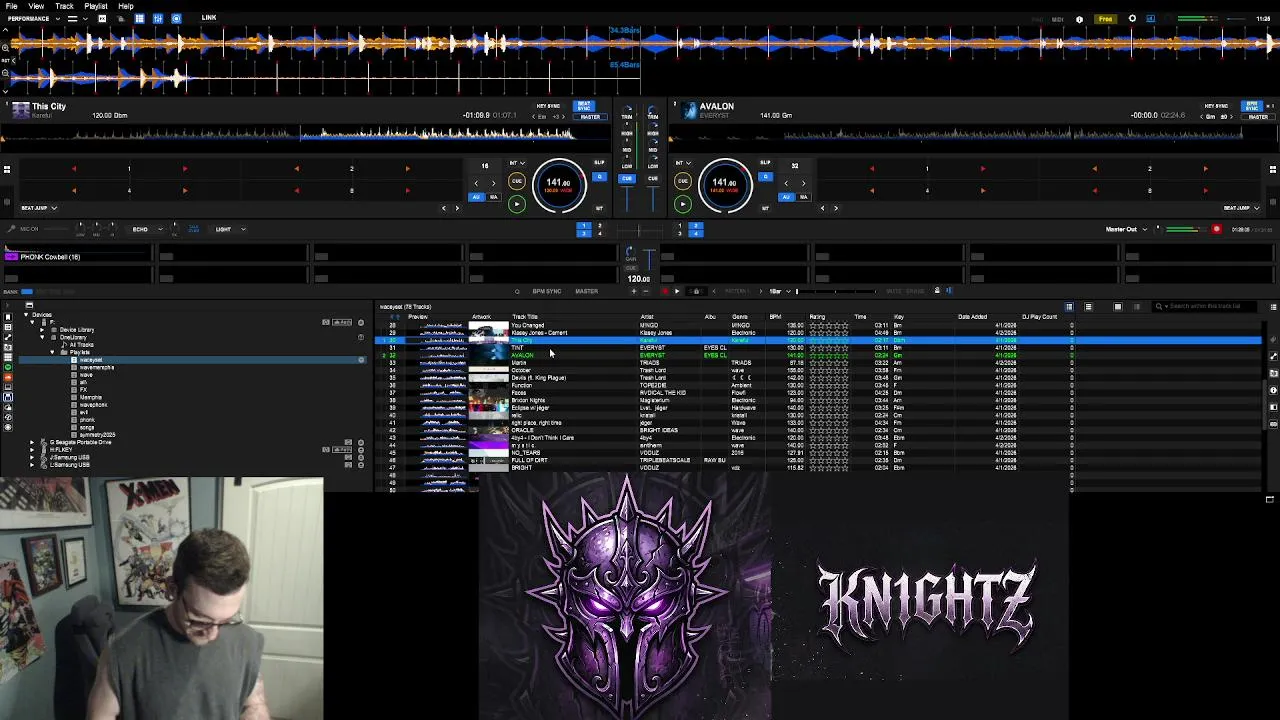This screenshot has width=1280, height=720.
Task: Open the PERFORMANCE mode dropdown
Action: [32, 19]
